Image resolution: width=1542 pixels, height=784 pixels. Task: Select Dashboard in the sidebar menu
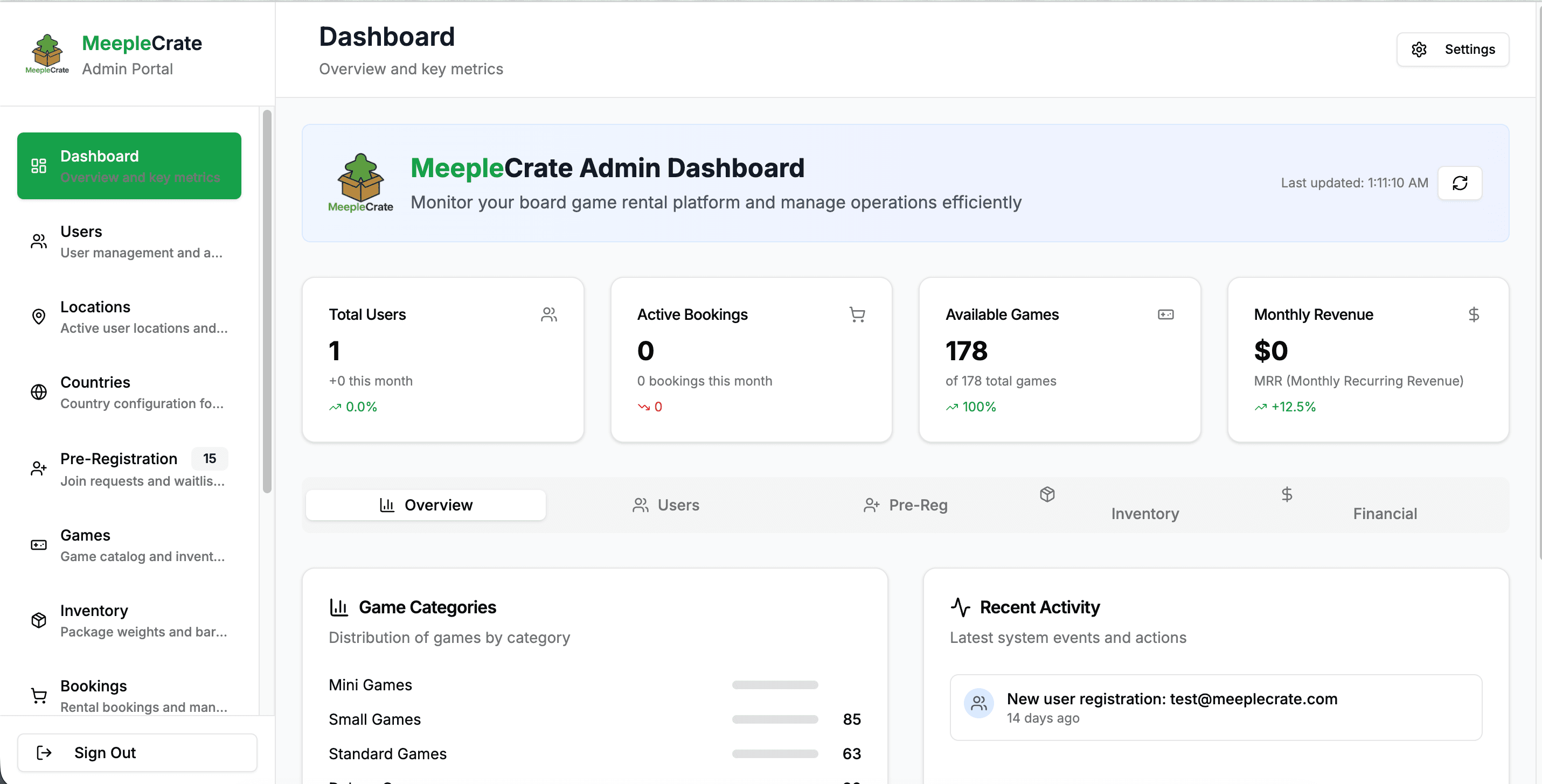pos(129,166)
